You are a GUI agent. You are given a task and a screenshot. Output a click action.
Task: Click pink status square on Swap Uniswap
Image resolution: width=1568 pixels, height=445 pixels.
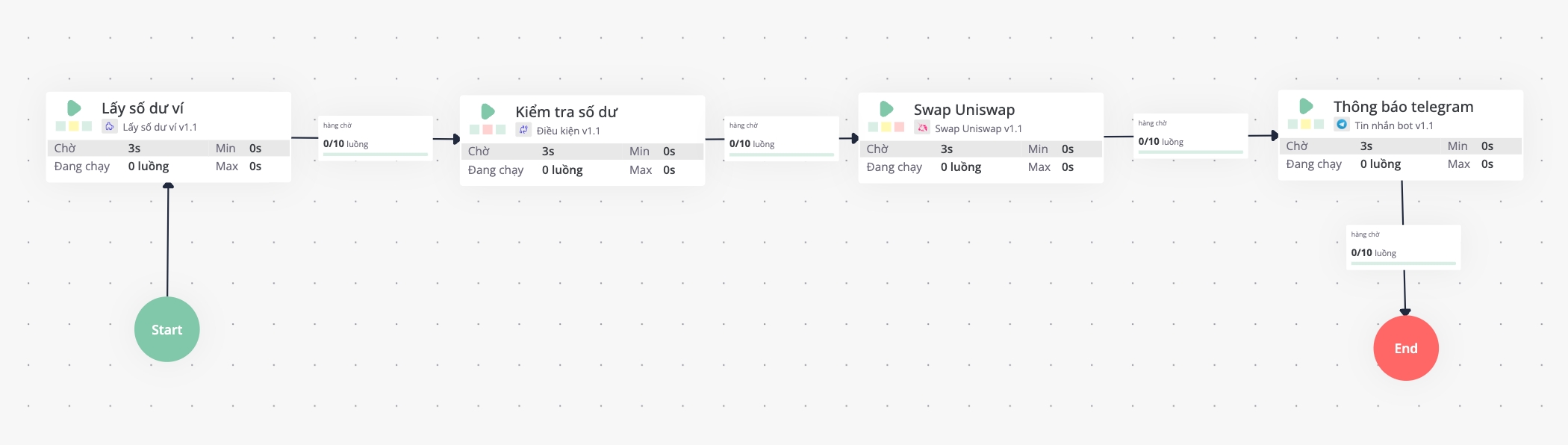pyautogui.click(x=899, y=127)
